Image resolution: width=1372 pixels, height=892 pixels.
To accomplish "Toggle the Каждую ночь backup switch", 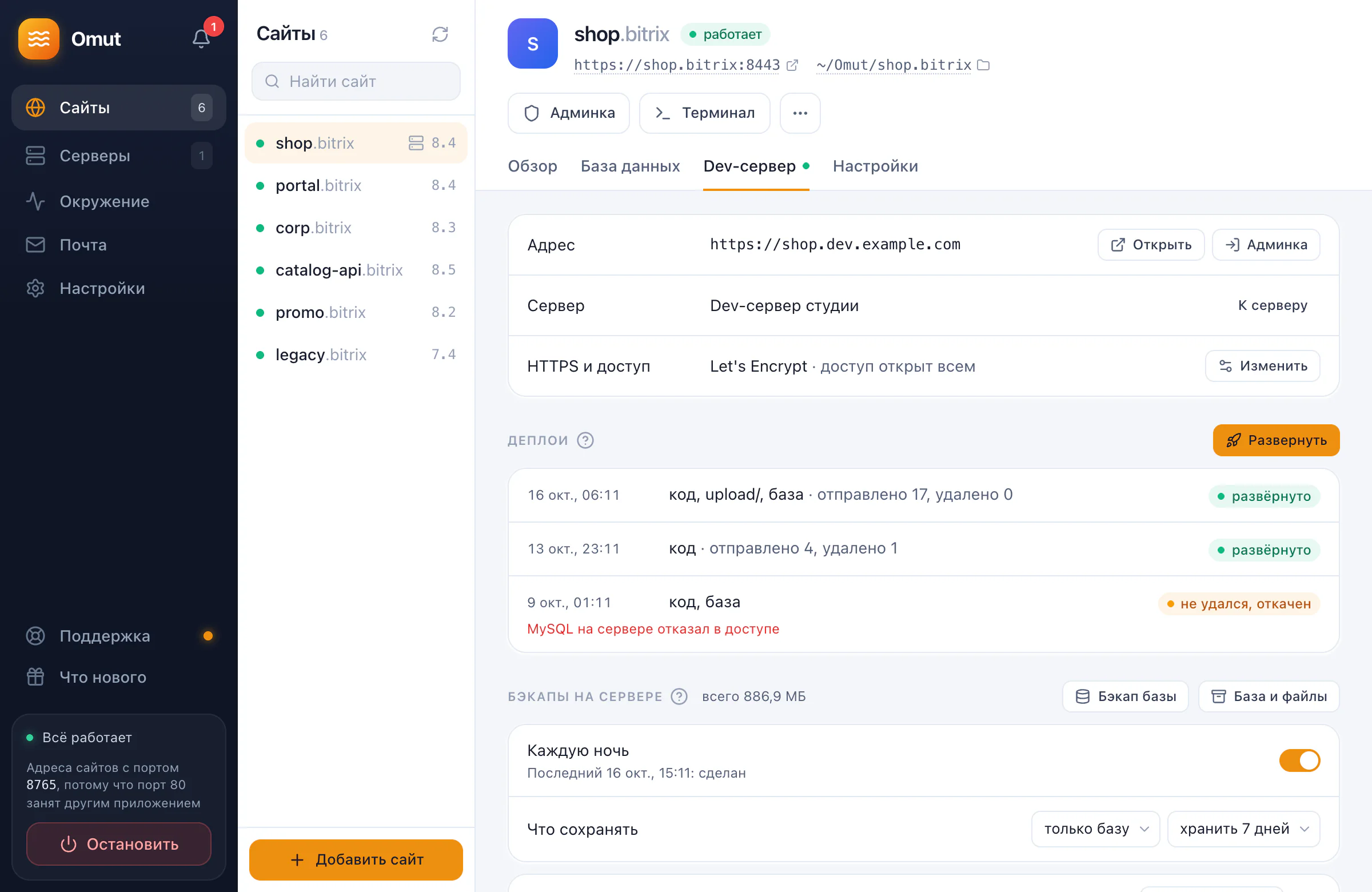I will tap(1299, 760).
